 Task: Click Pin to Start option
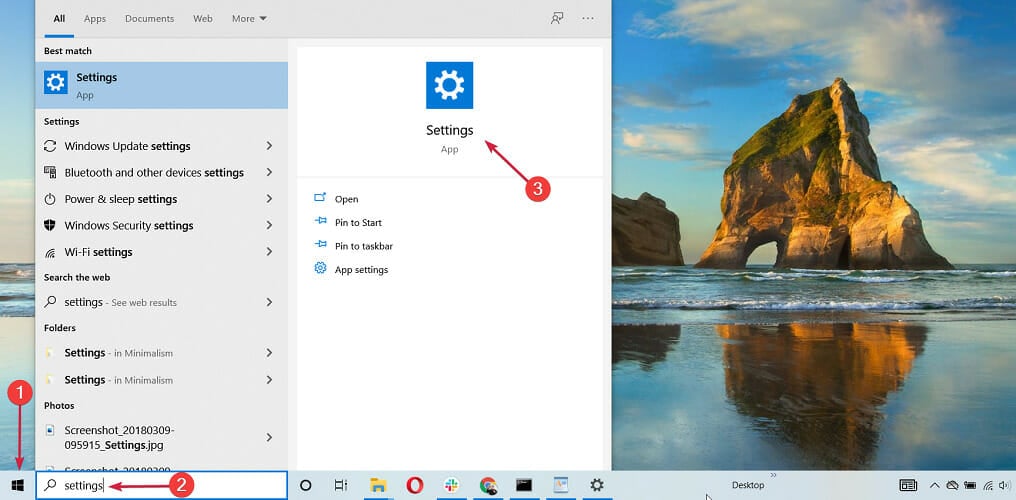pos(358,222)
